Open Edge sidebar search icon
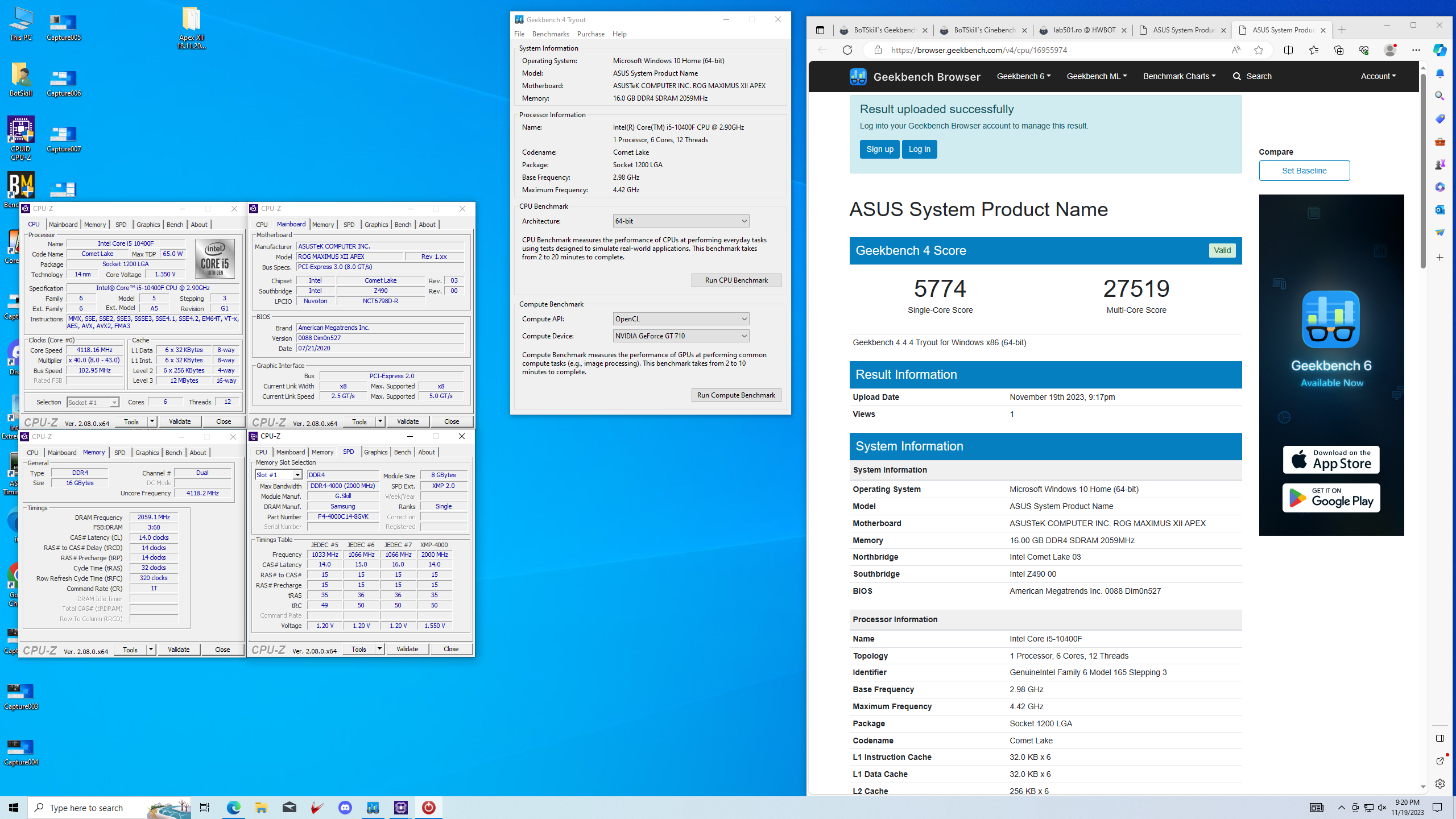Viewport: 1456px width, 819px height. [x=1440, y=96]
